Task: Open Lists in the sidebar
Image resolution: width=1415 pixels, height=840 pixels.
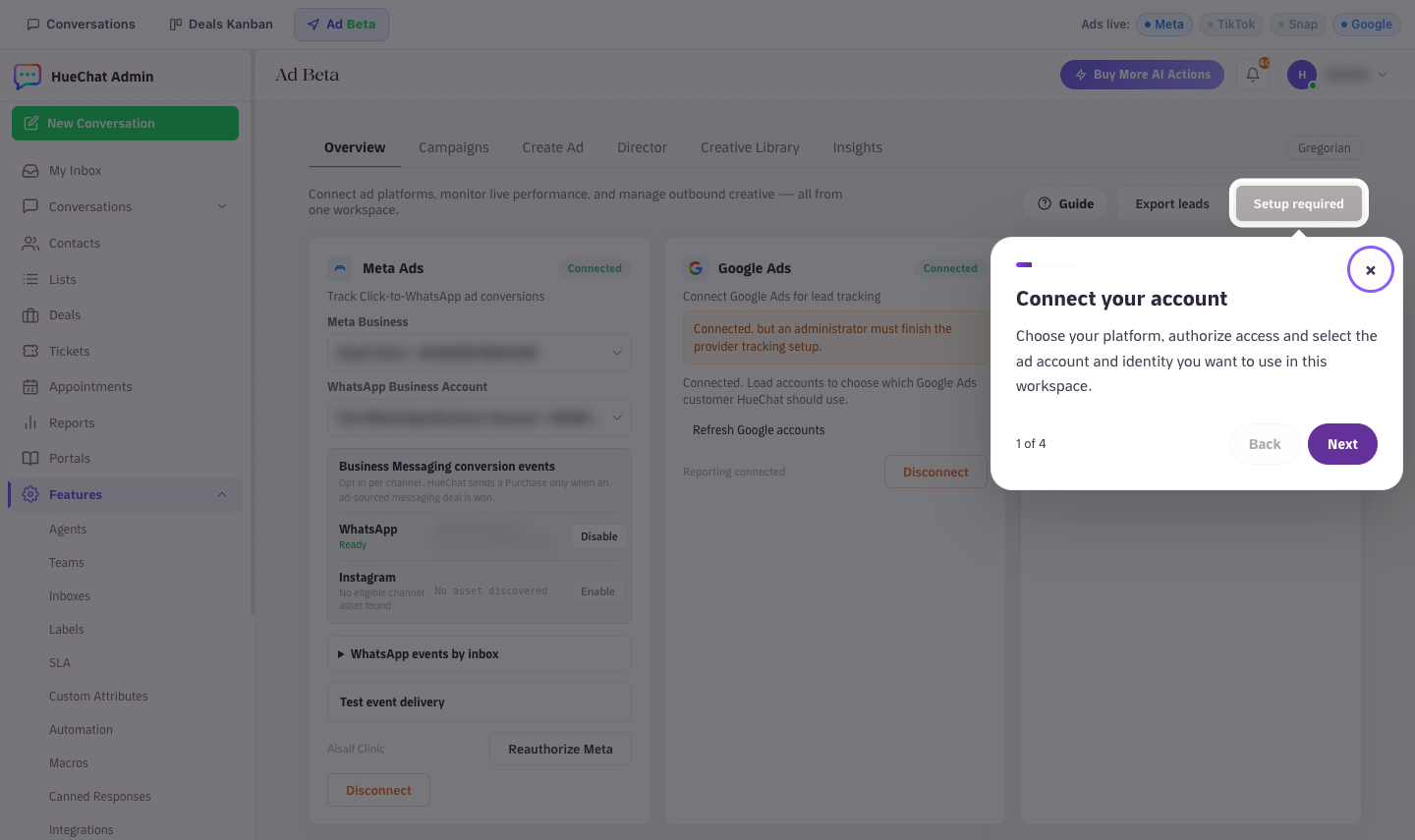Action: tap(125, 280)
